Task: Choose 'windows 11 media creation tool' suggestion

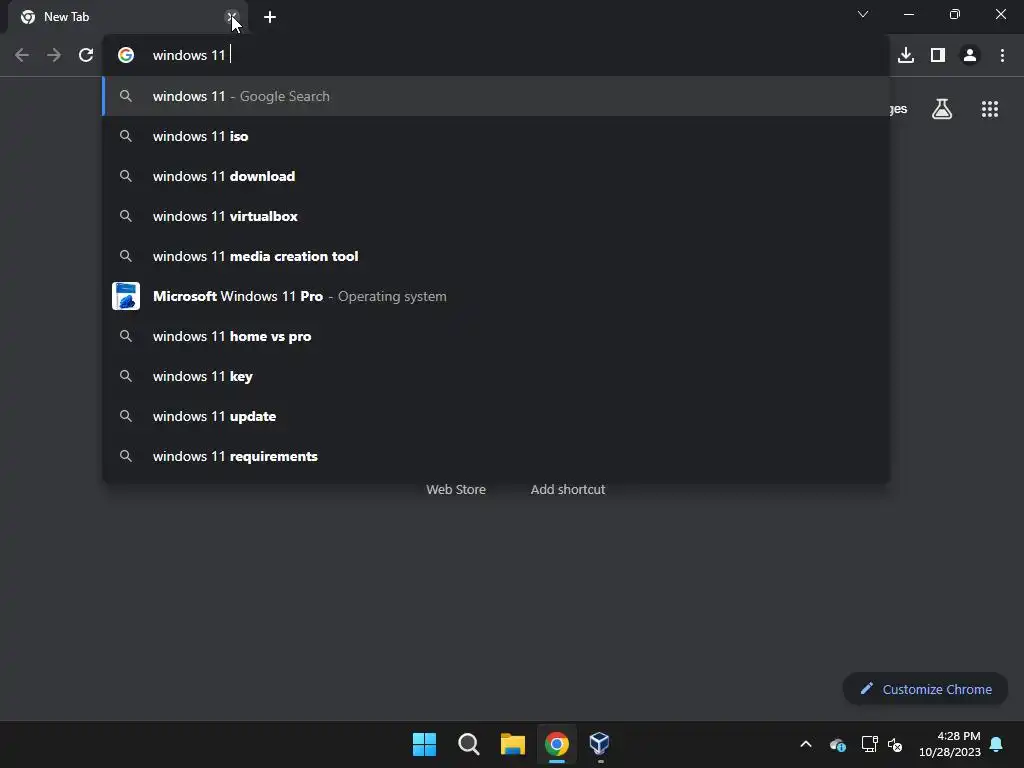Action: pyautogui.click(x=496, y=256)
